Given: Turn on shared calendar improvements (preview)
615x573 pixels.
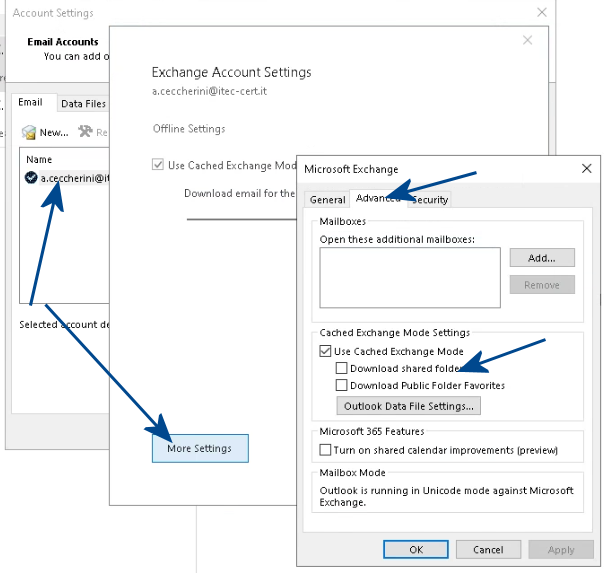Looking at the screenshot, I should click(325, 449).
